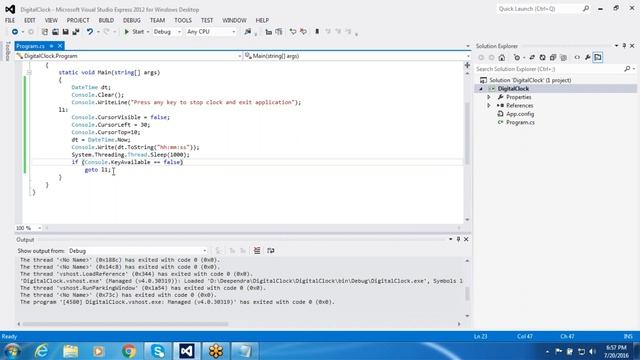
Task: Click the Quick Launch search icon
Action: click(x=586, y=9)
